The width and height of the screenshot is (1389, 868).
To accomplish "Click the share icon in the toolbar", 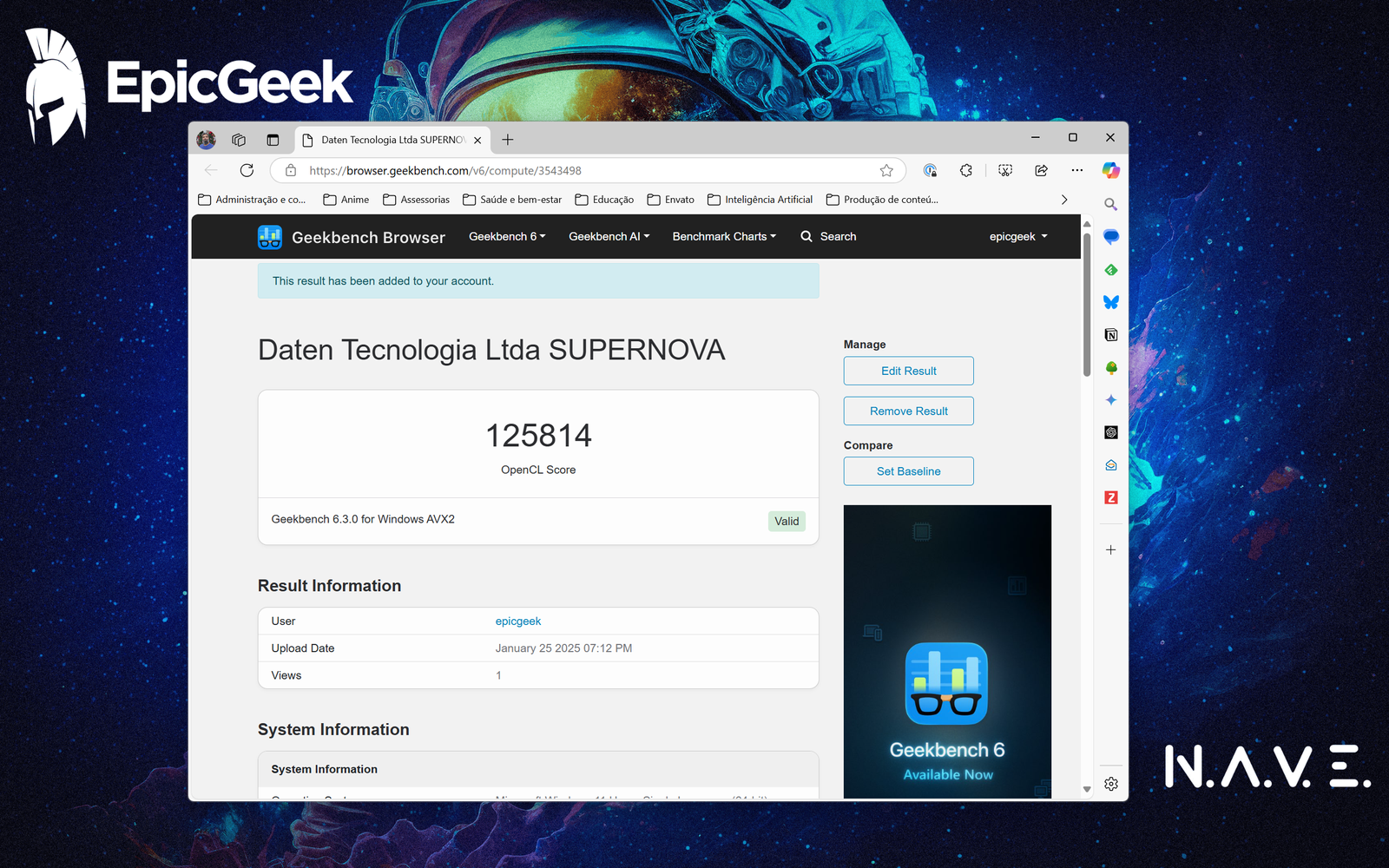I will [x=1041, y=170].
